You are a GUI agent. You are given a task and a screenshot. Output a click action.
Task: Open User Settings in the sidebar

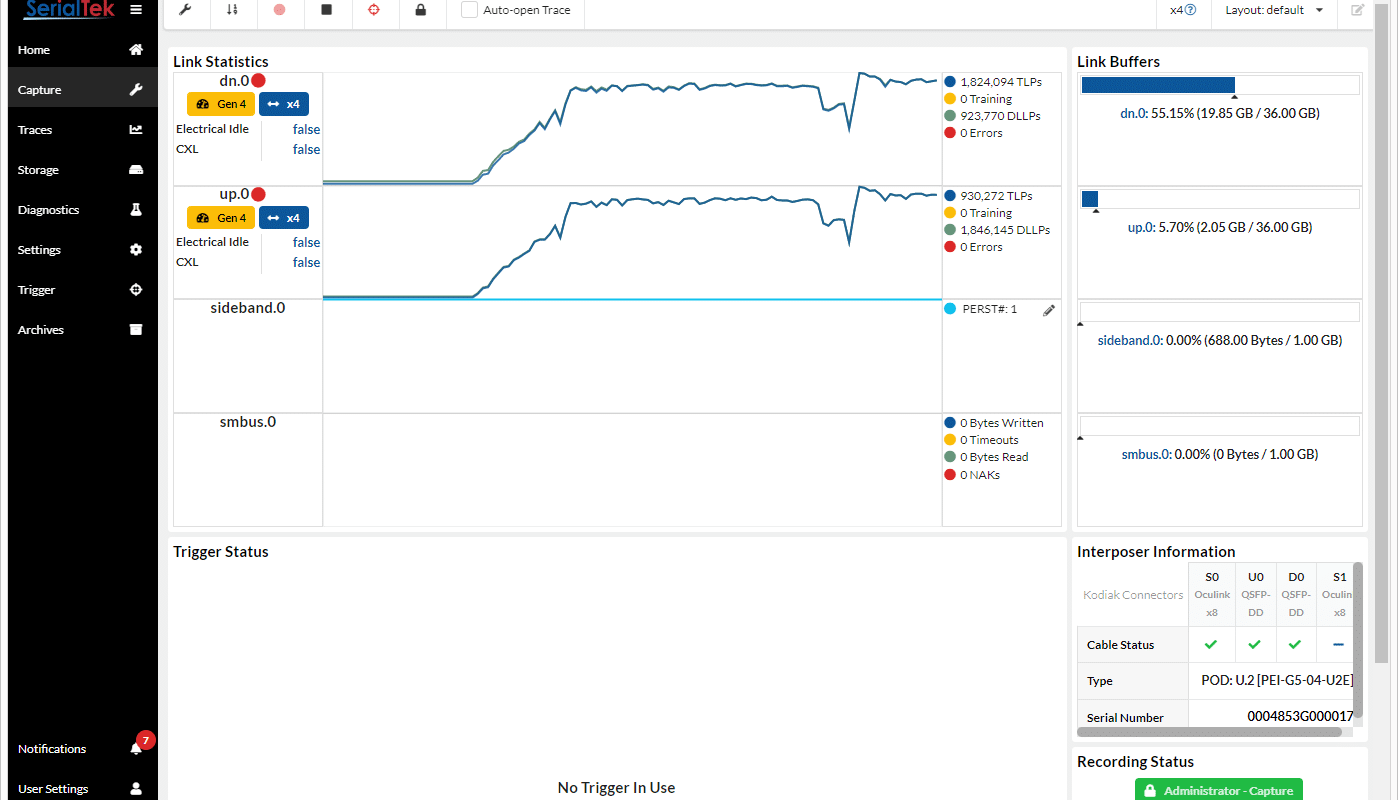[x=83, y=788]
